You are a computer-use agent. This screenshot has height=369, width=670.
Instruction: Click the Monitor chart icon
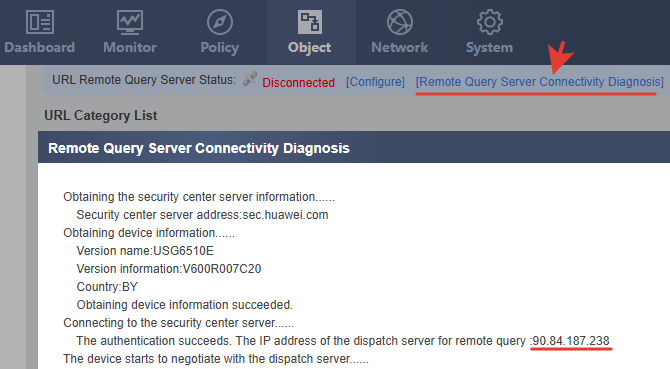130,22
